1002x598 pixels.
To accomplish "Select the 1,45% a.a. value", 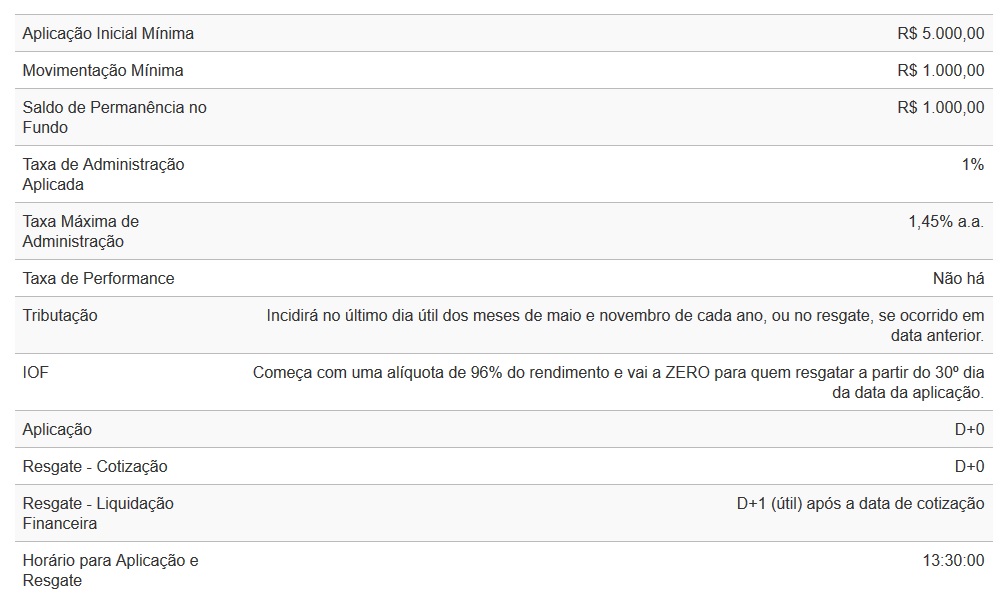I will (945, 222).
